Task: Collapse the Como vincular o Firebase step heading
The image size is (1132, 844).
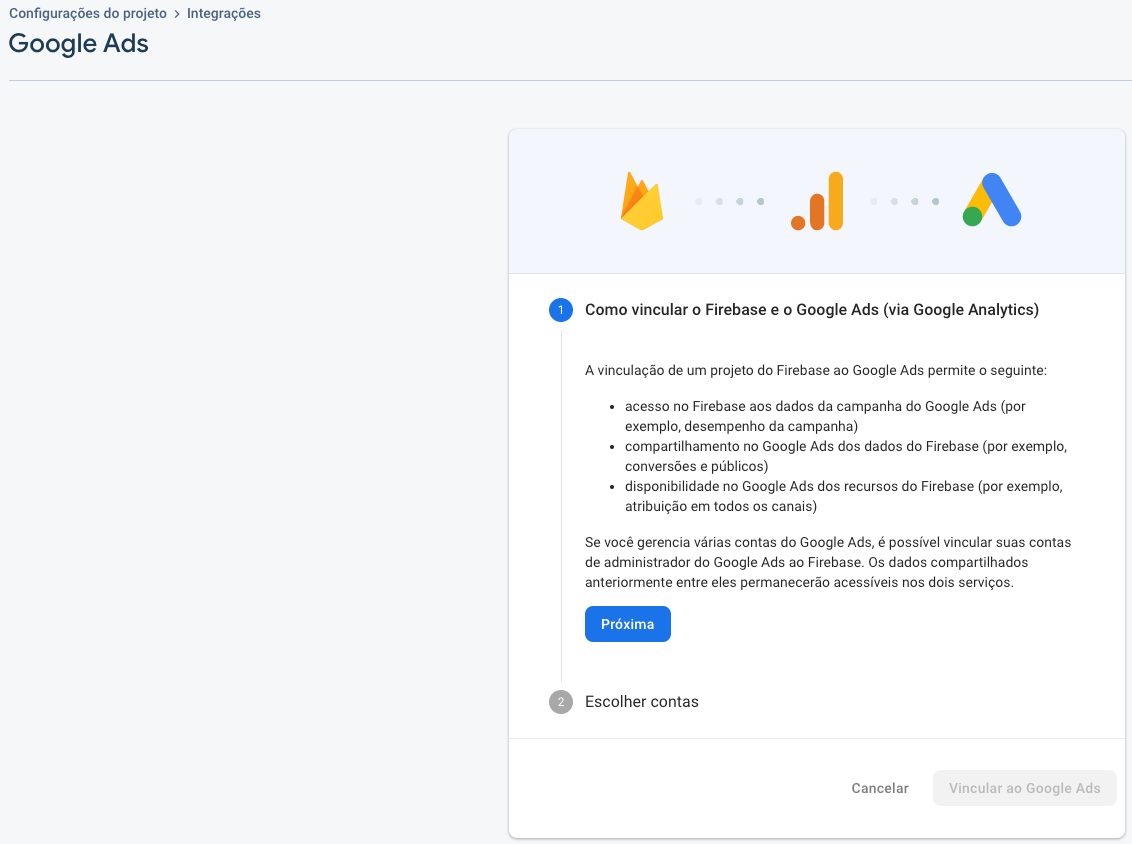Action: [x=811, y=310]
